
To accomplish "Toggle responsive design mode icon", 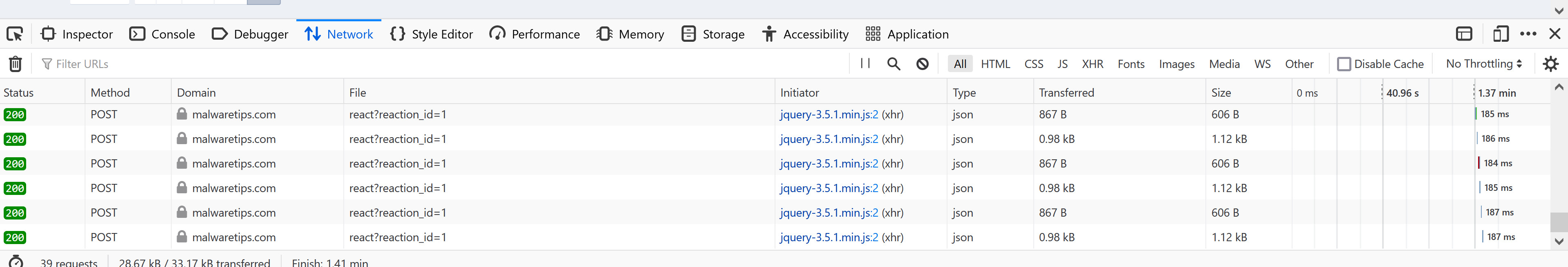I will (1501, 34).
